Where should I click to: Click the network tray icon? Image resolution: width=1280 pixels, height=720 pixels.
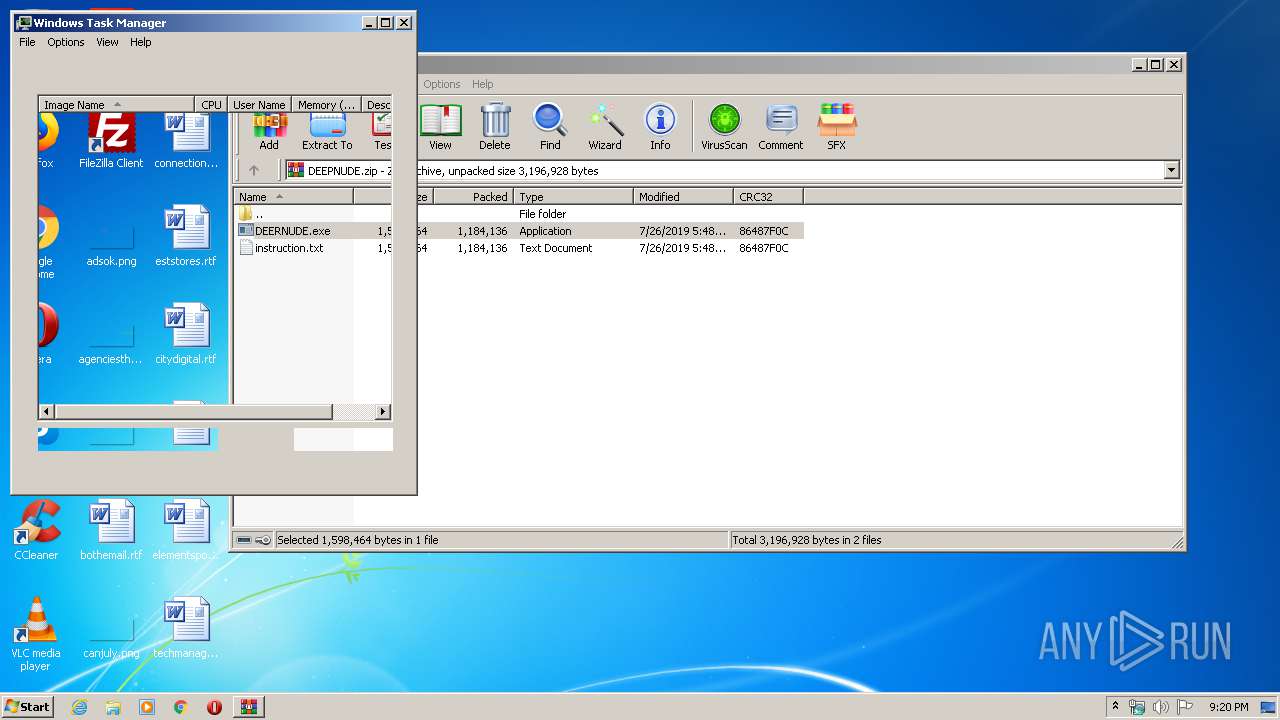coord(1137,707)
